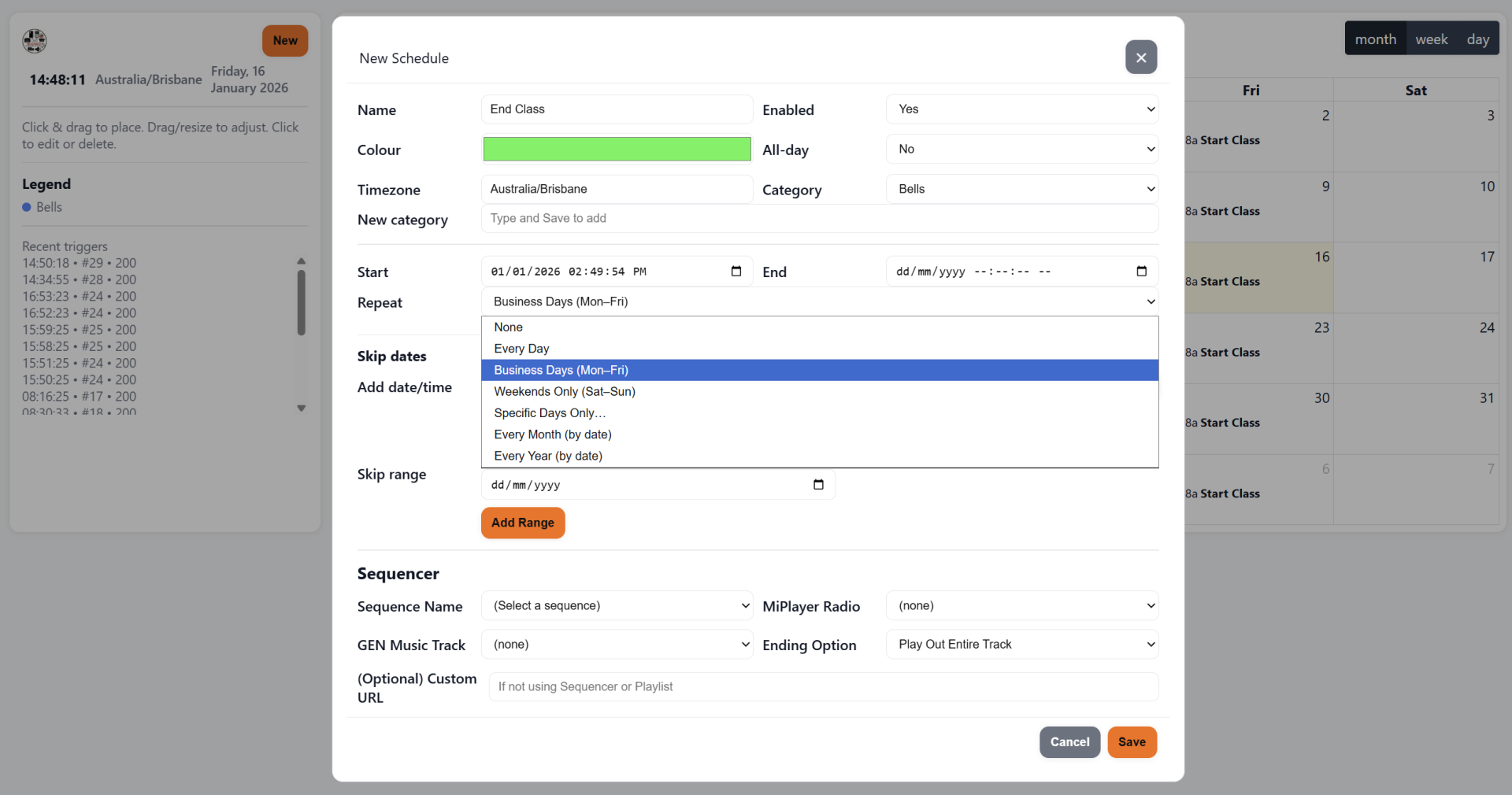Pick 'Specific Days Only…' from repeat list
This screenshot has width=1512, height=795.
[550, 413]
